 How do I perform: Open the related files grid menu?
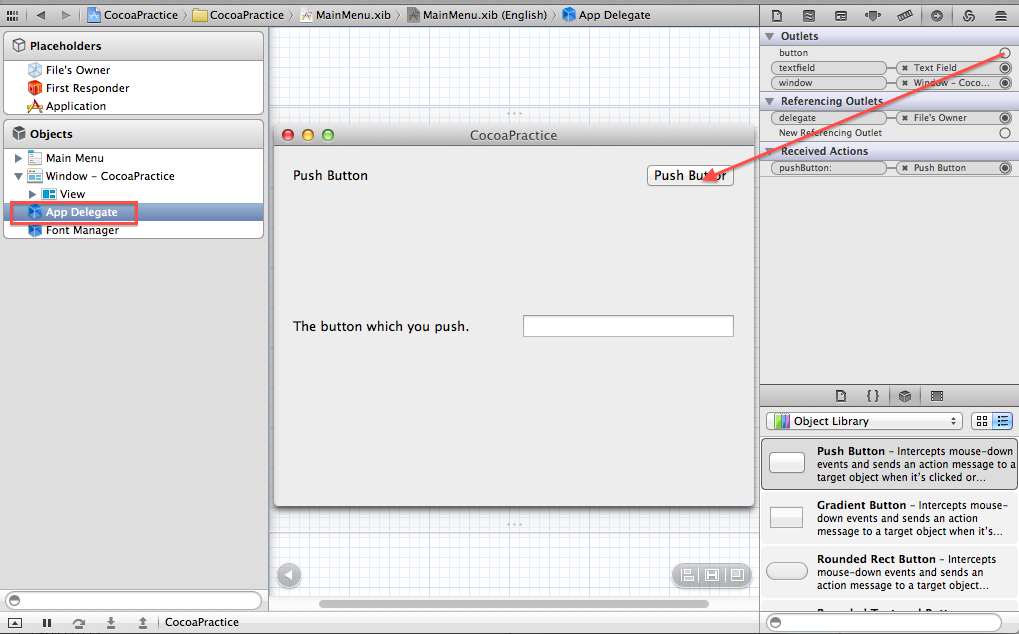pos(12,15)
